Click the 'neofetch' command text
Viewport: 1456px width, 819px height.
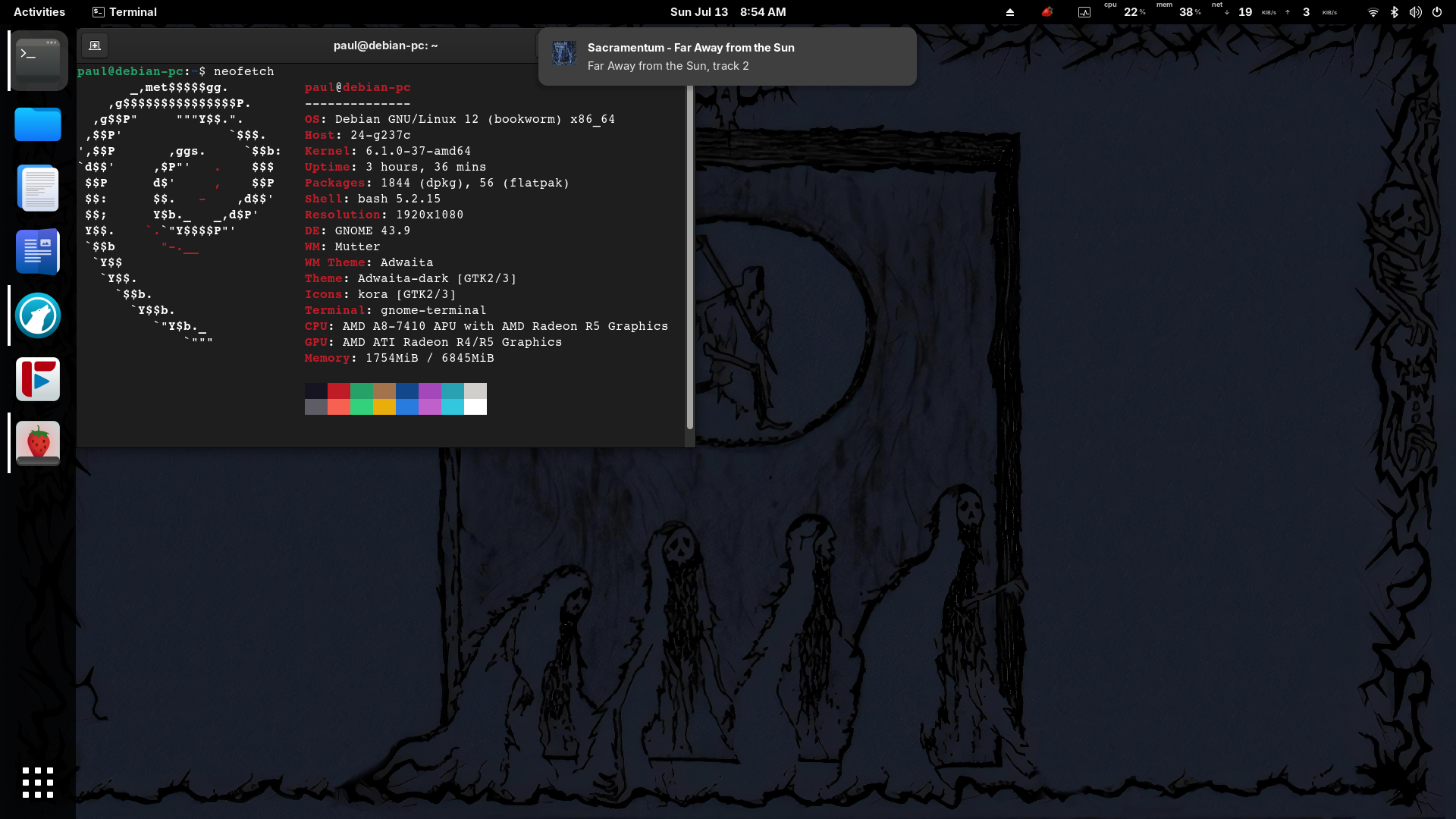tap(244, 71)
